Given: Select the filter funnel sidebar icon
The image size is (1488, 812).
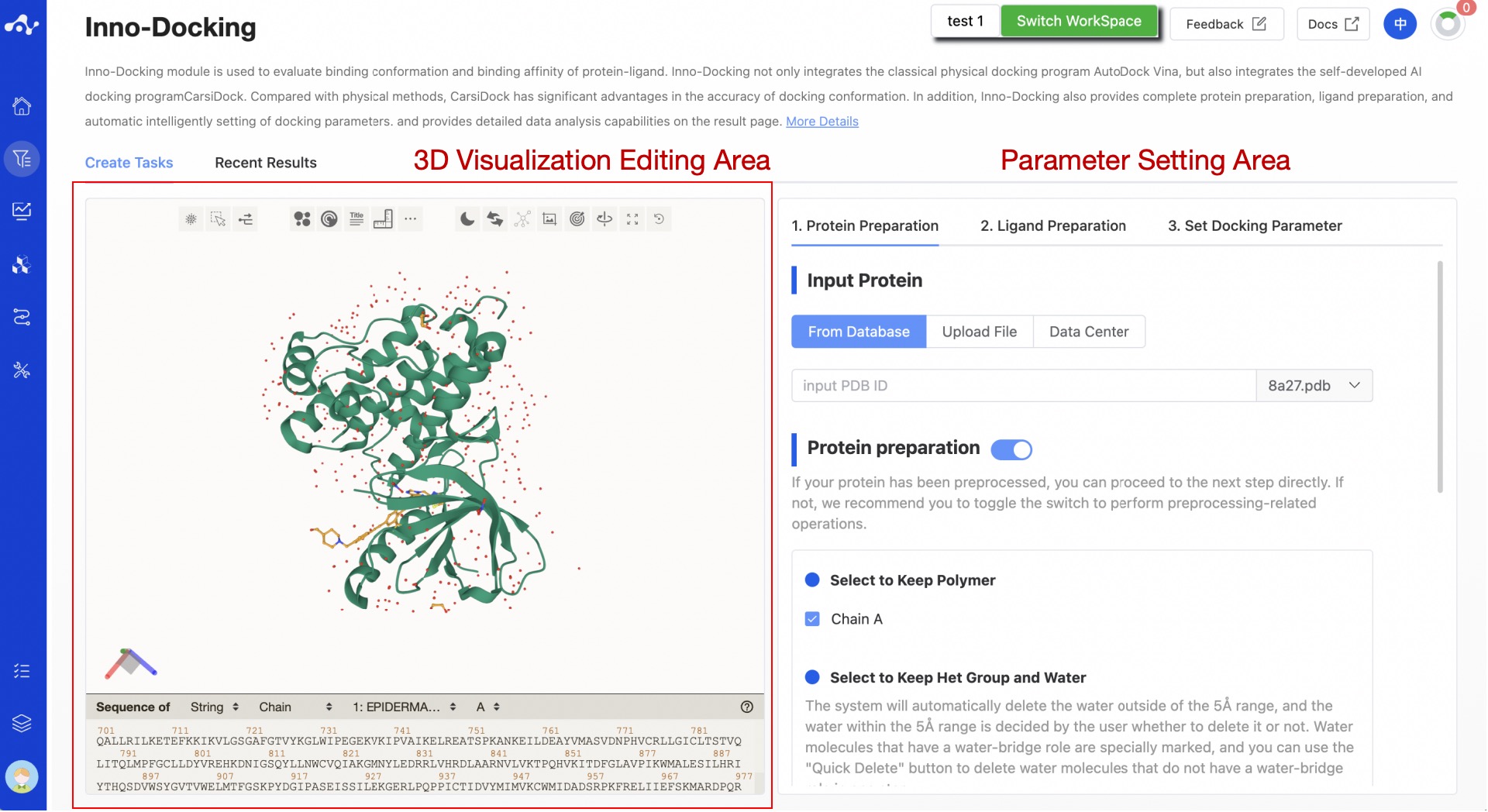Looking at the screenshot, I should tap(22, 159).
